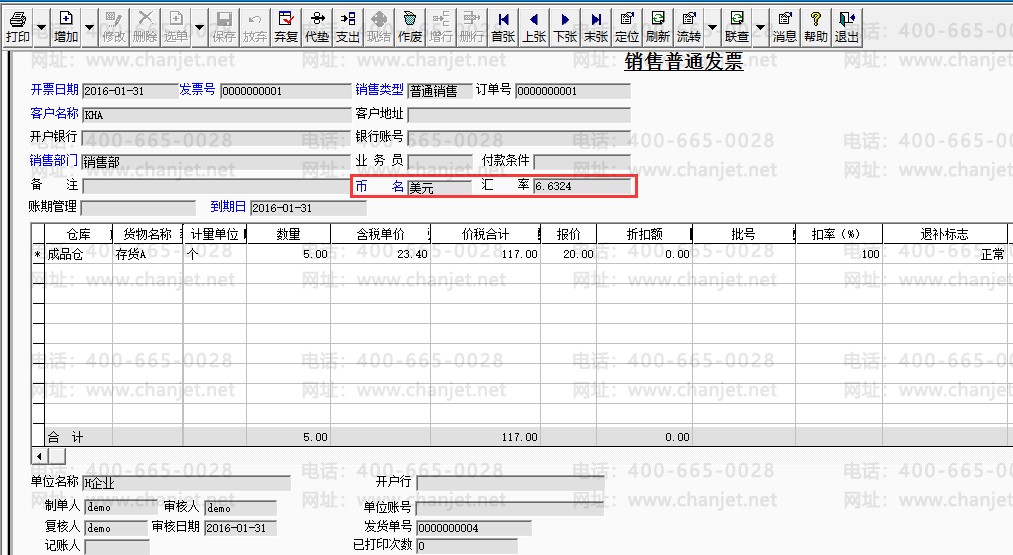The width and height of the screenshot is (1013, 555).
Task: Expand the dropdown arrow beside 增加
Action: click(89, 27)
